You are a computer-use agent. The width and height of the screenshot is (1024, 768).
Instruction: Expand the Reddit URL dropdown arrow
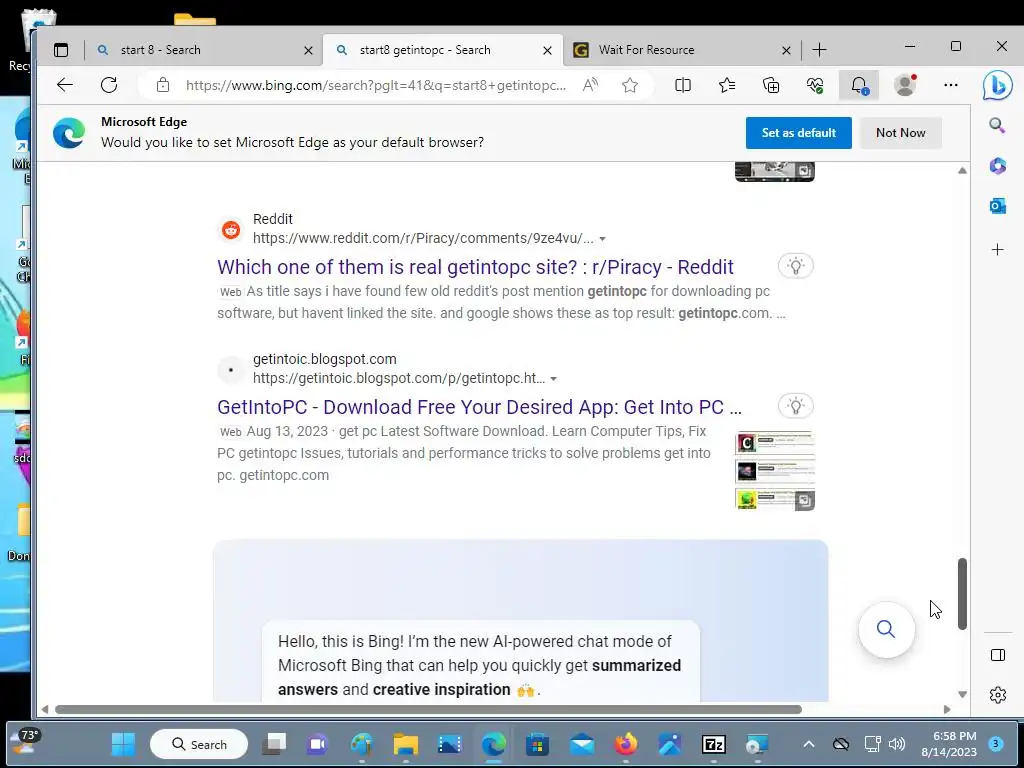[x=602, y=239]
